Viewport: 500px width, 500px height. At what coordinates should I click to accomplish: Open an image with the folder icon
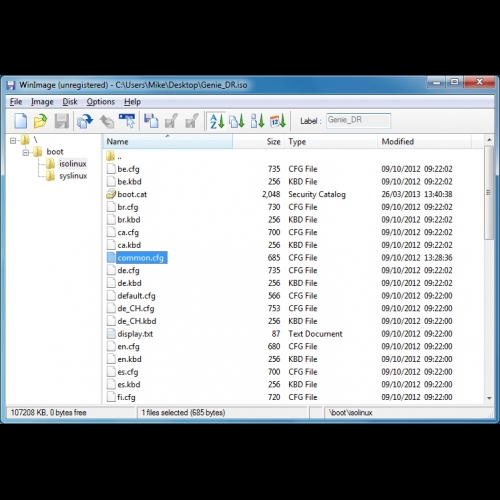tap(41, 121)
